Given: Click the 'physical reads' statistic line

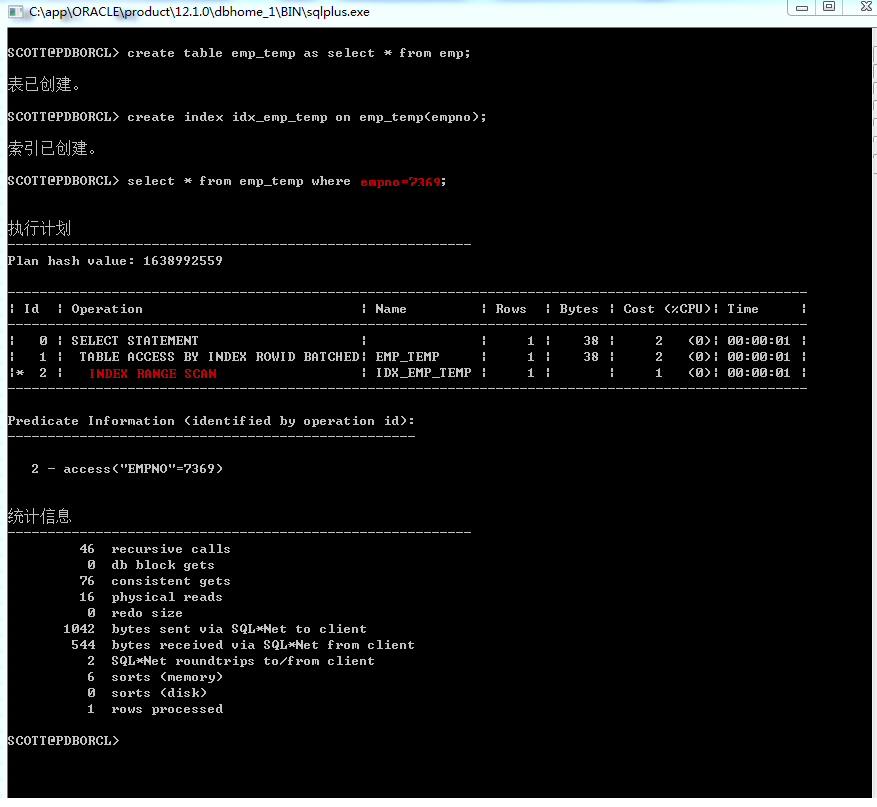Looking at the screenshot, I should click(x=151, y=597).
